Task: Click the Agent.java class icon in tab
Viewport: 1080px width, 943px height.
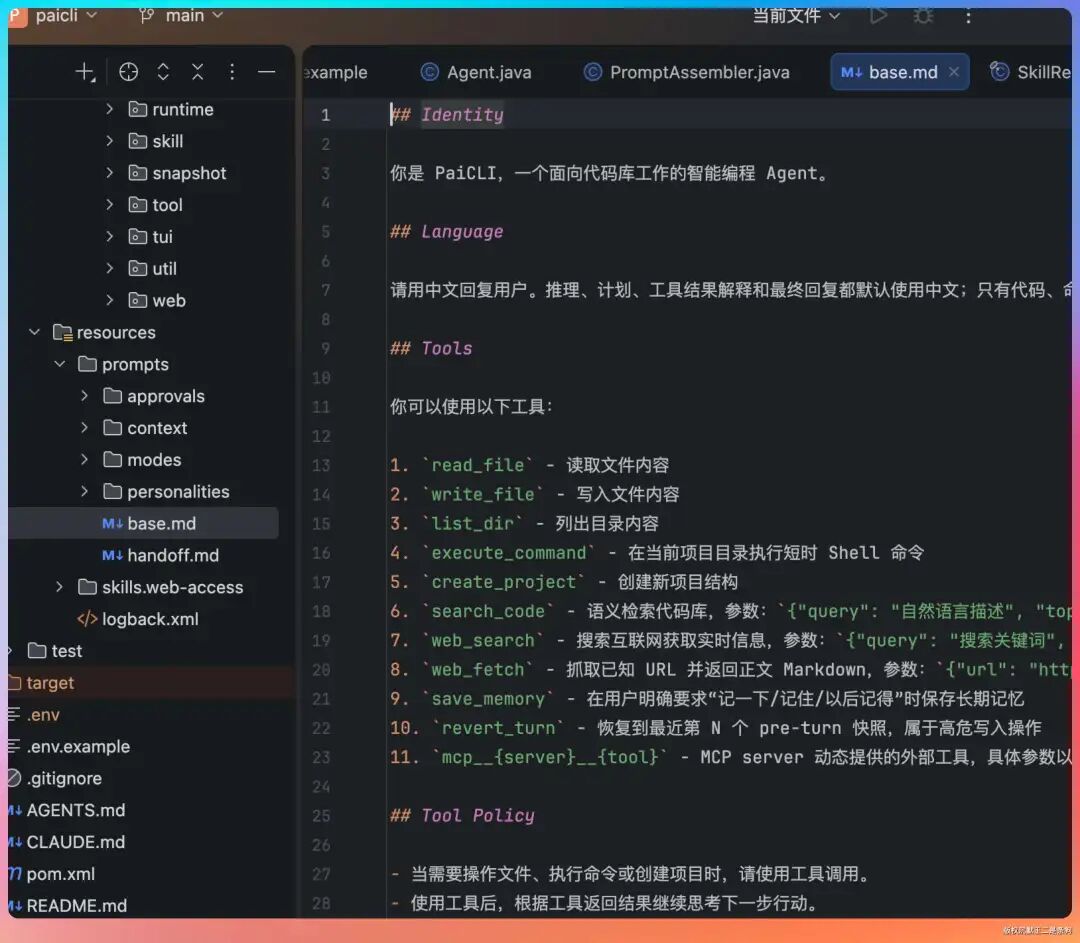Action: (430, 72)
